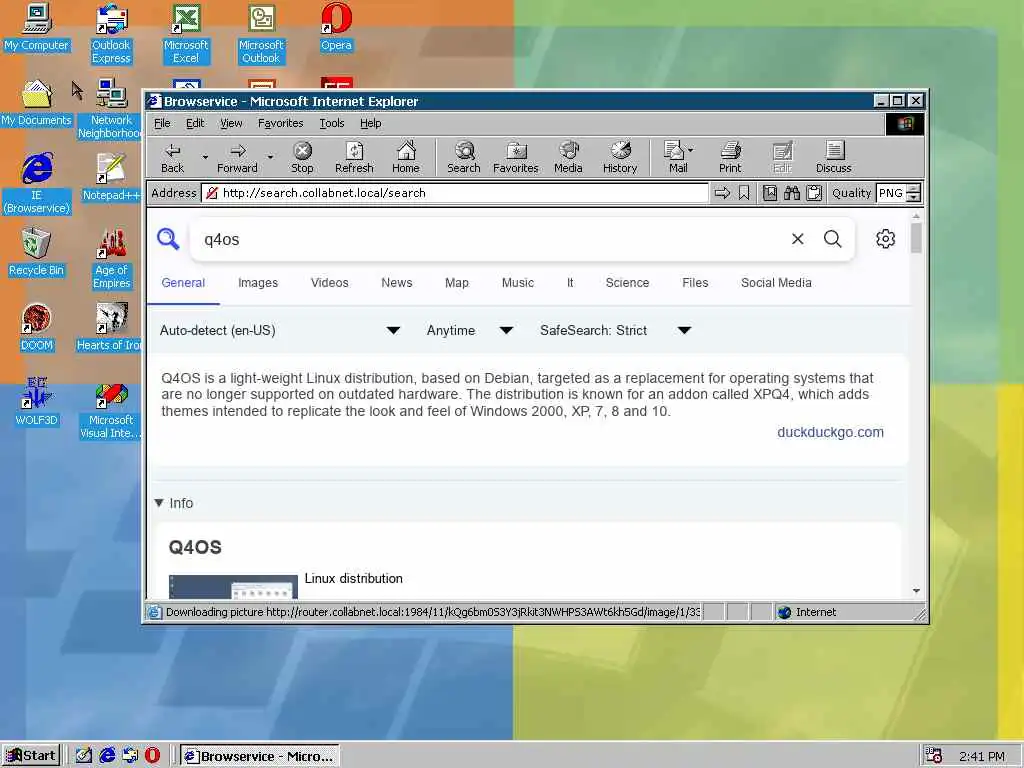Open the View menu
Viewport: 1024px width, 768px height.
(231, 123)
